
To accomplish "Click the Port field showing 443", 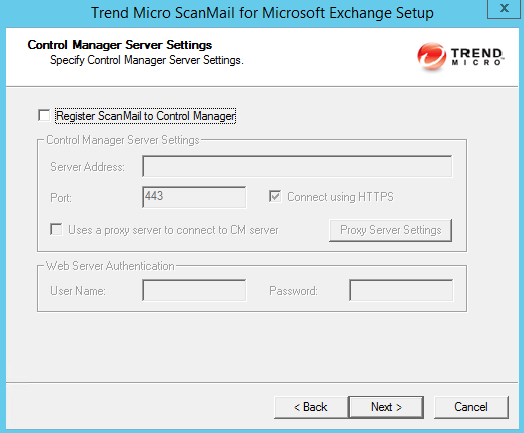I will [x=194, y=197].
